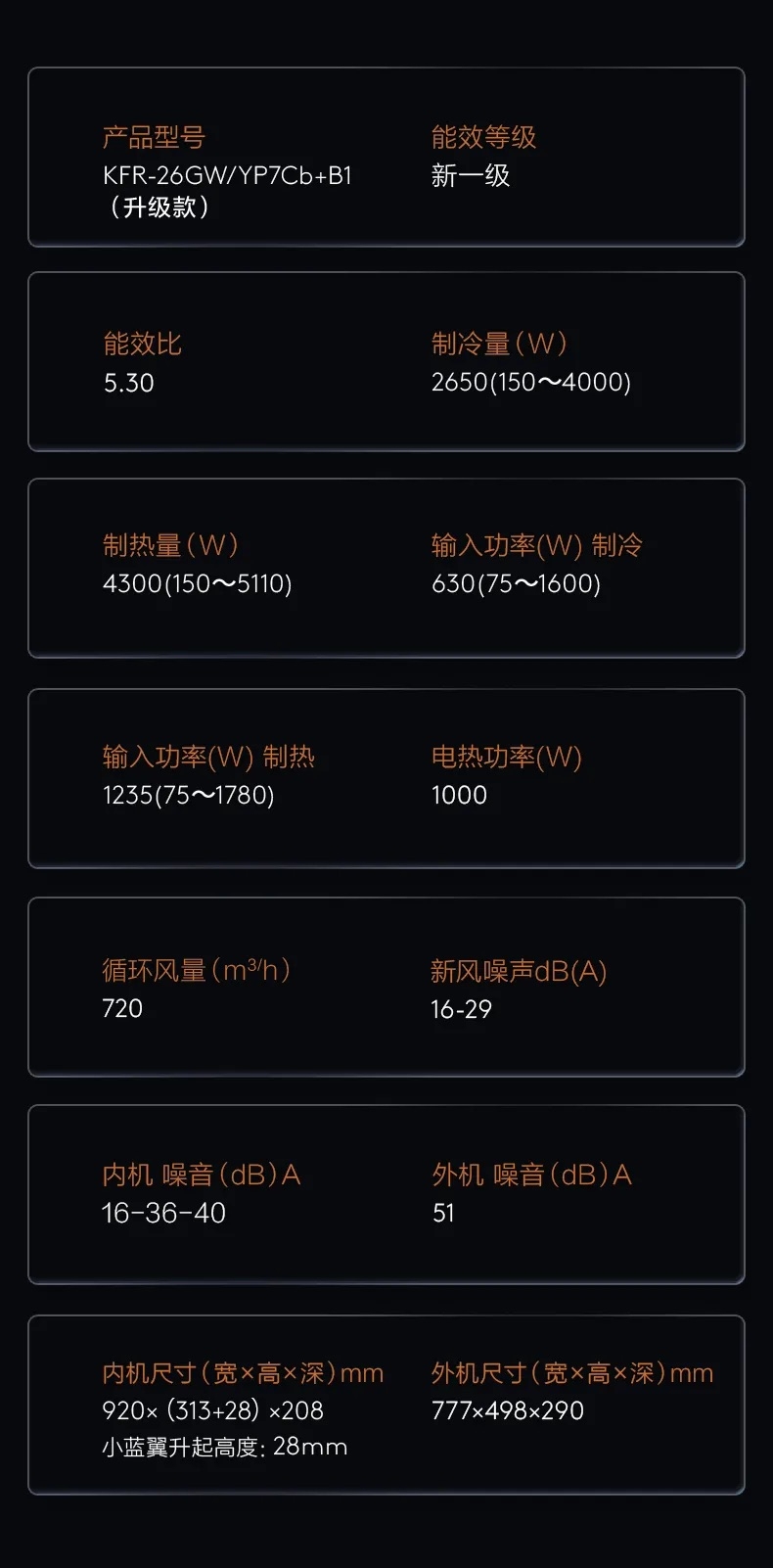The width and height of the screenshot is (773, 1568).
Task: Select the heating input power value 1235(75~1780)
Action: pyautogui.click(x=188, y=795)
